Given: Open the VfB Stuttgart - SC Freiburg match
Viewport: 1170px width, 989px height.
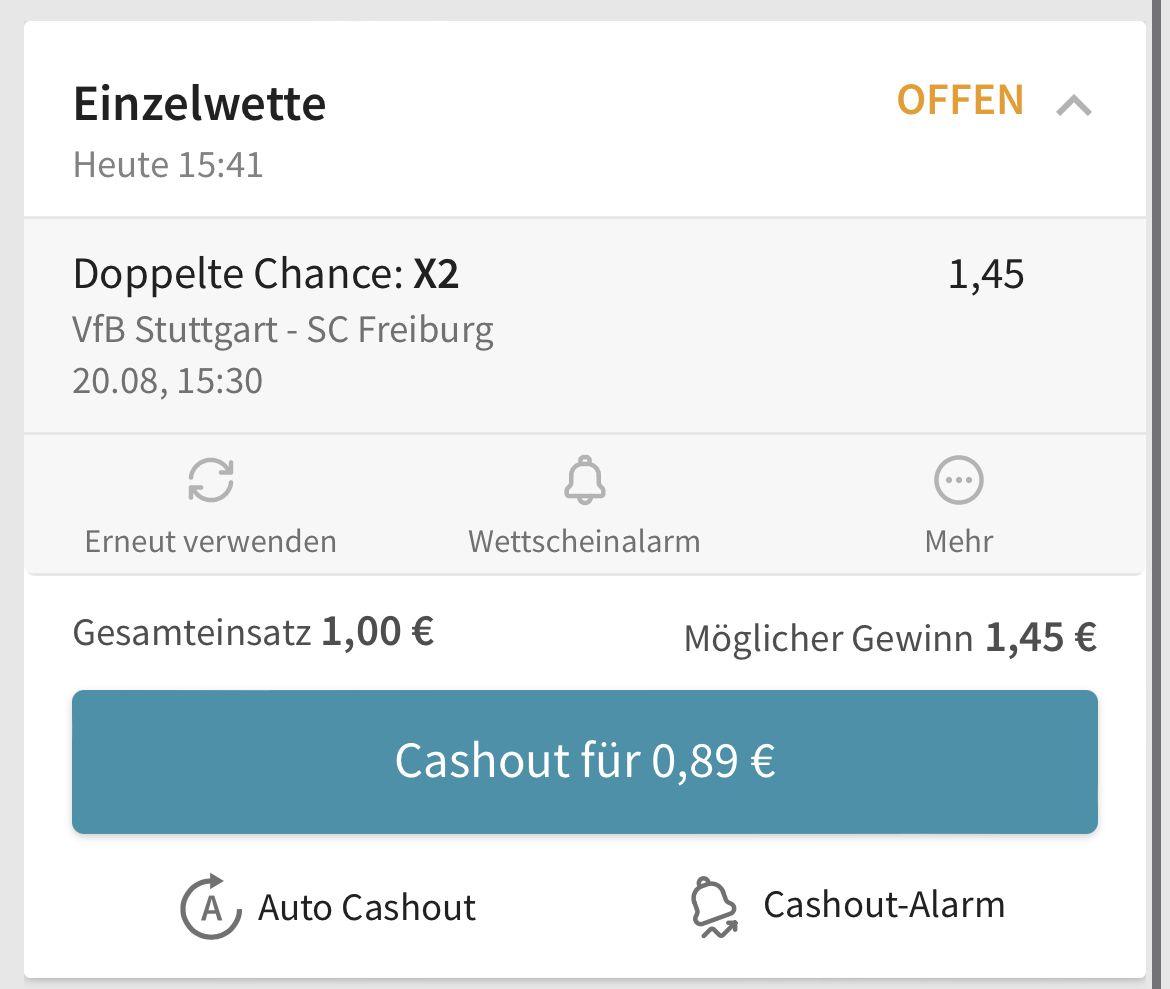Looking at the screenshot, I should coord(283,330).
